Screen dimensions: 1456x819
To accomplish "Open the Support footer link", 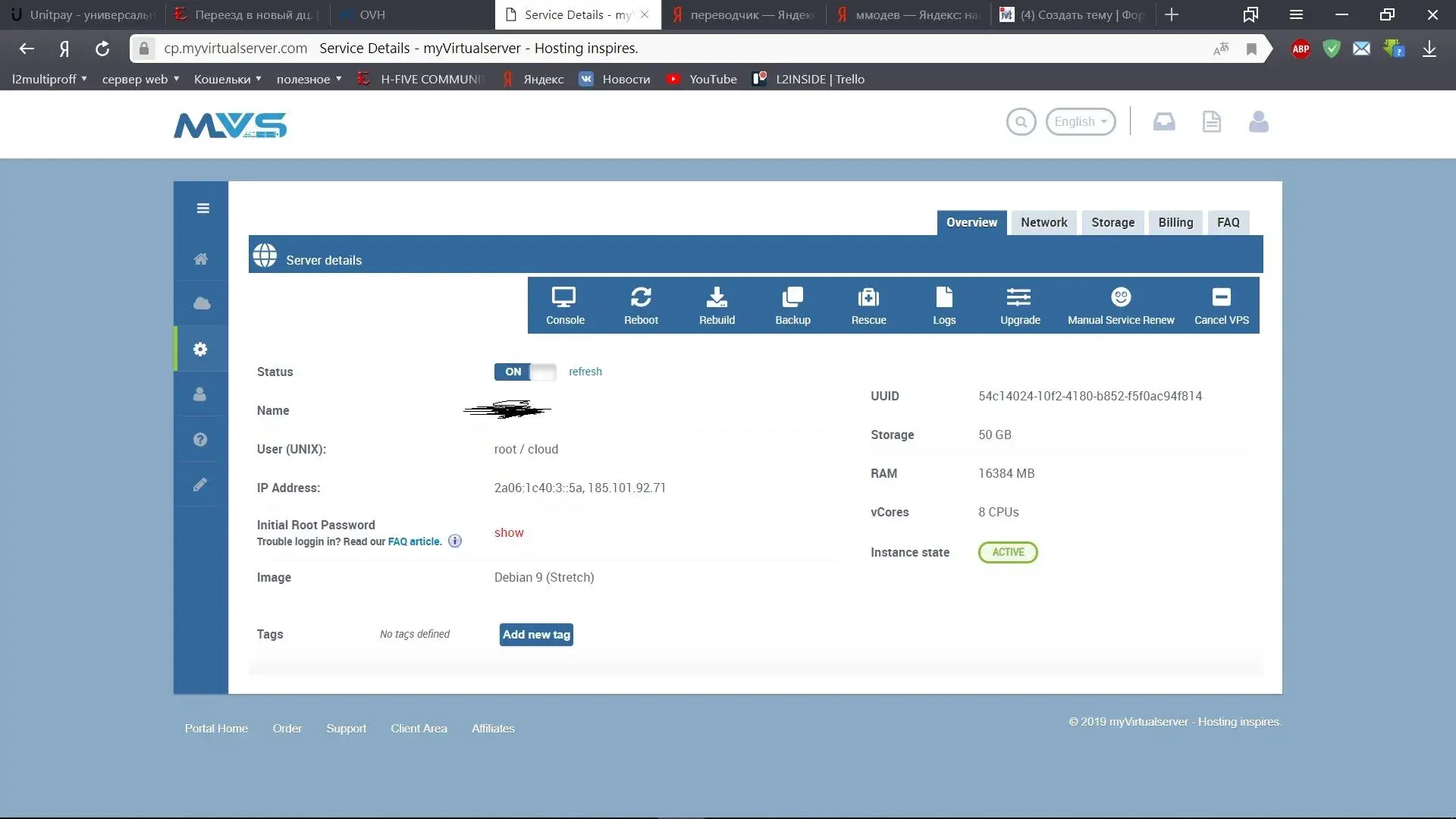I will coord(346,728).
